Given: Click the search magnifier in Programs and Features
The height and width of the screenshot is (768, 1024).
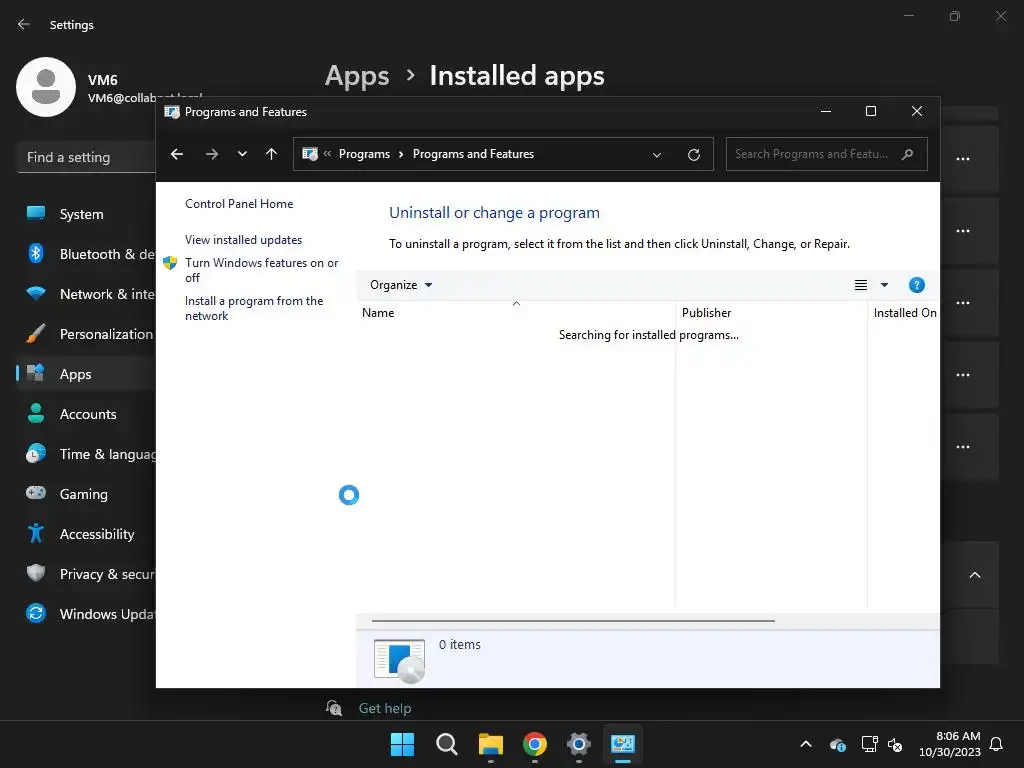Looking at the screenshot, I should coord(907,154).
